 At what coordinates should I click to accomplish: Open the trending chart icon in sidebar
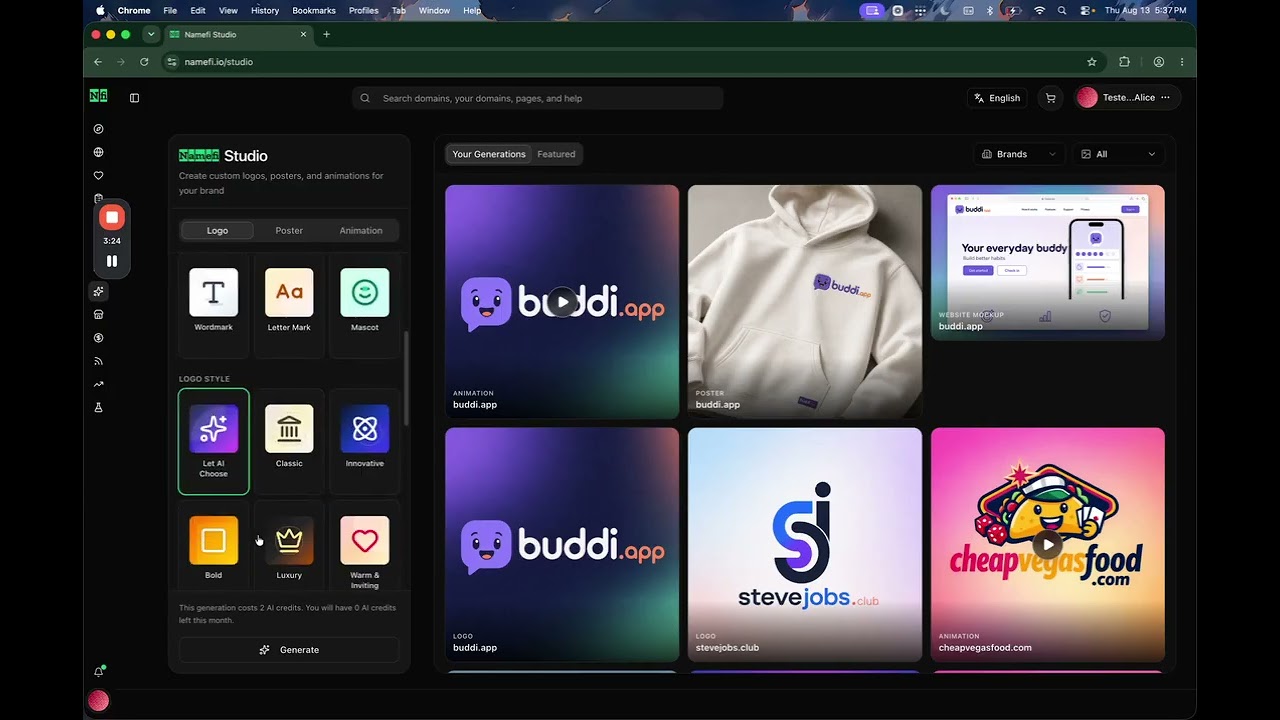98,384
